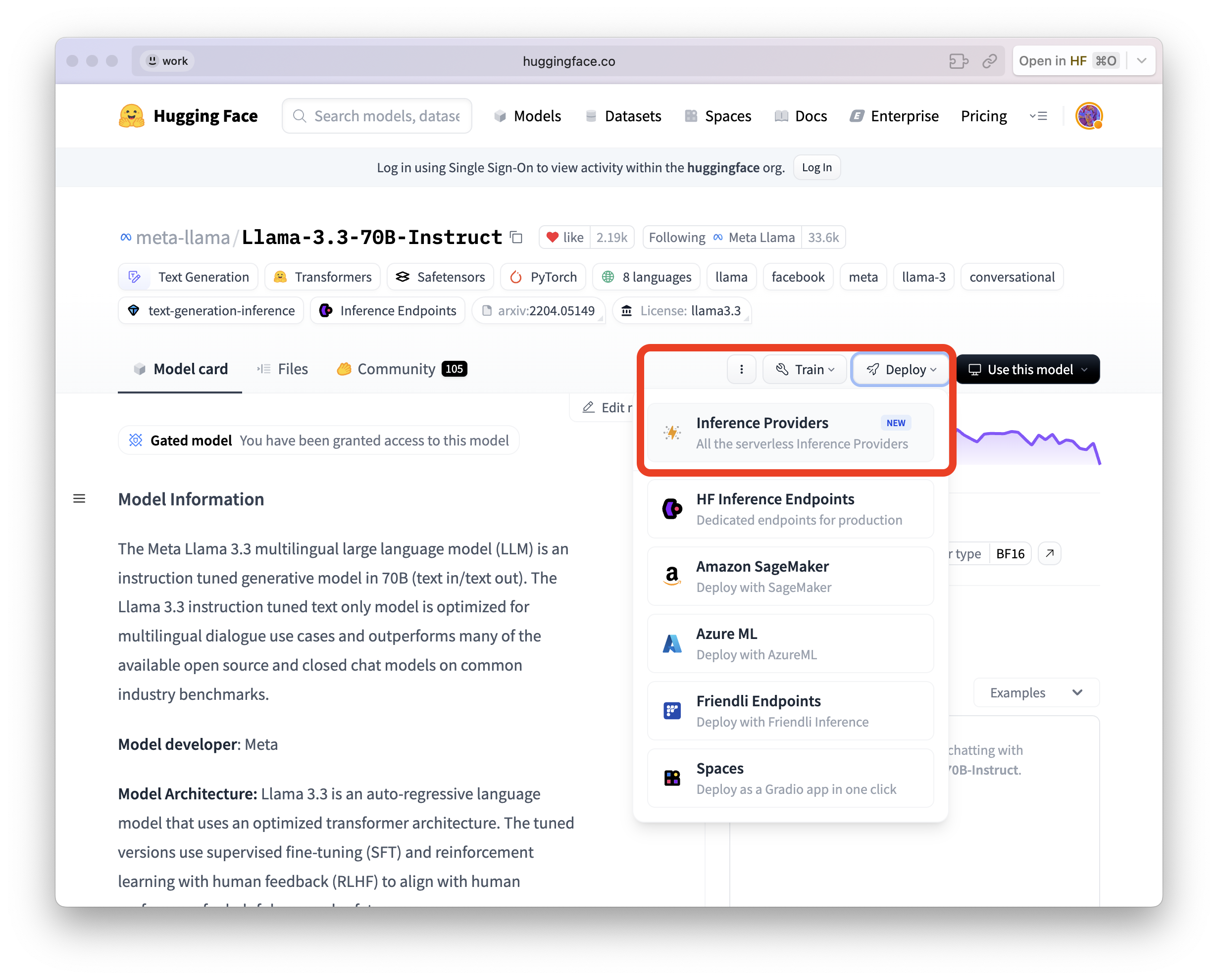
Task: Open the user profile avatar
Action: point(1089,116)
